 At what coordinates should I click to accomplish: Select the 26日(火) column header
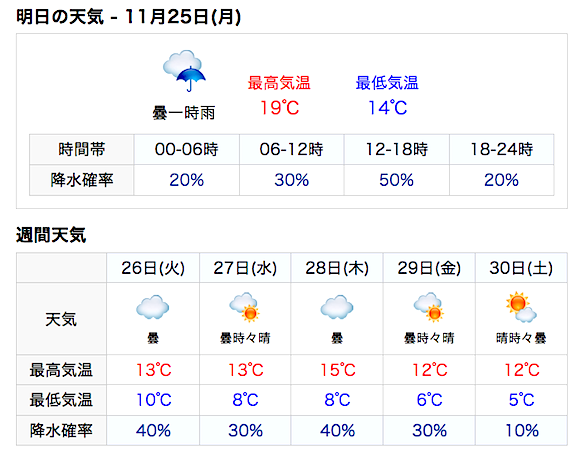pos(153,268)
